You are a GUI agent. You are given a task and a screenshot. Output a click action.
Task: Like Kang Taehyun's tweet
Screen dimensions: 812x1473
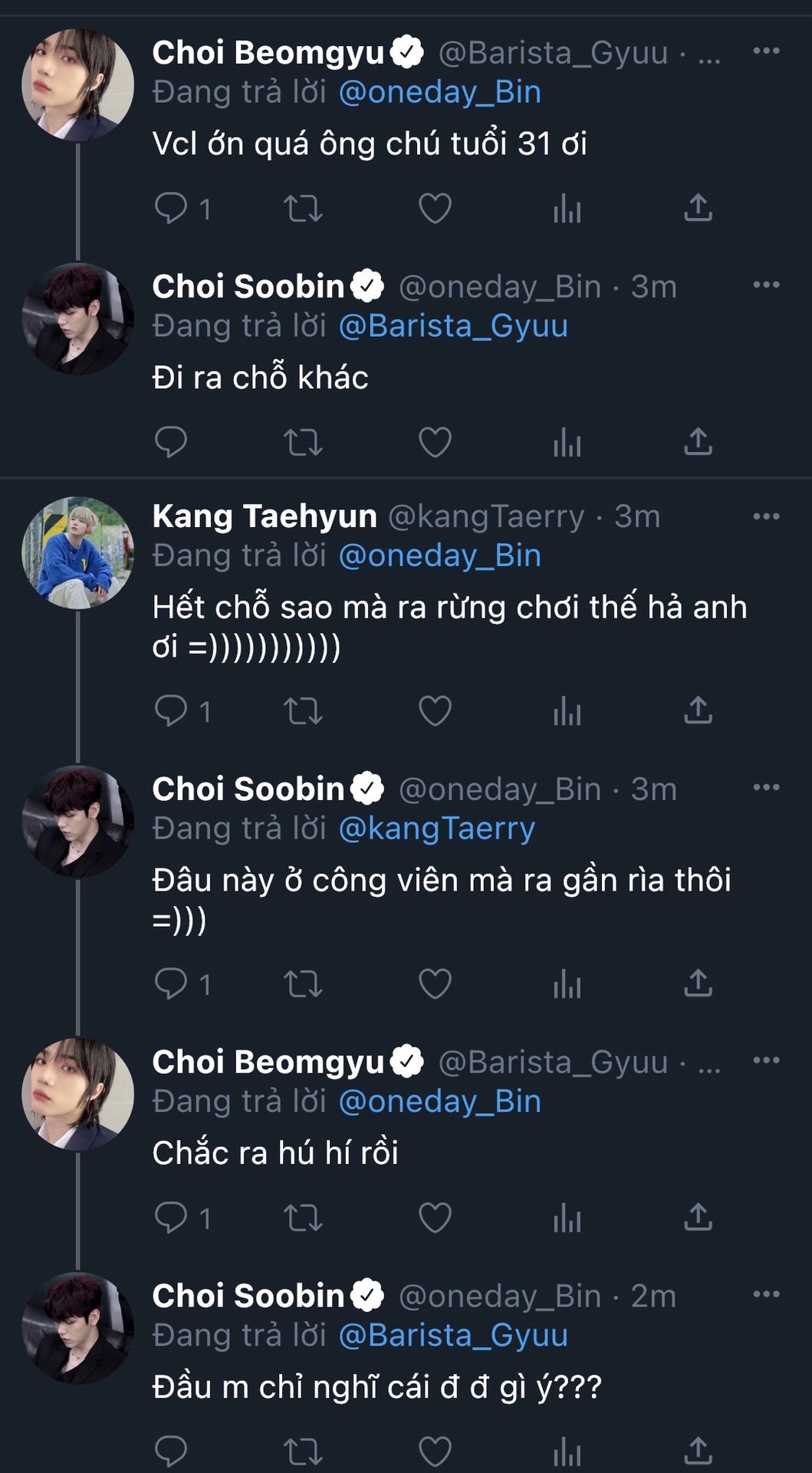(435, 711)
